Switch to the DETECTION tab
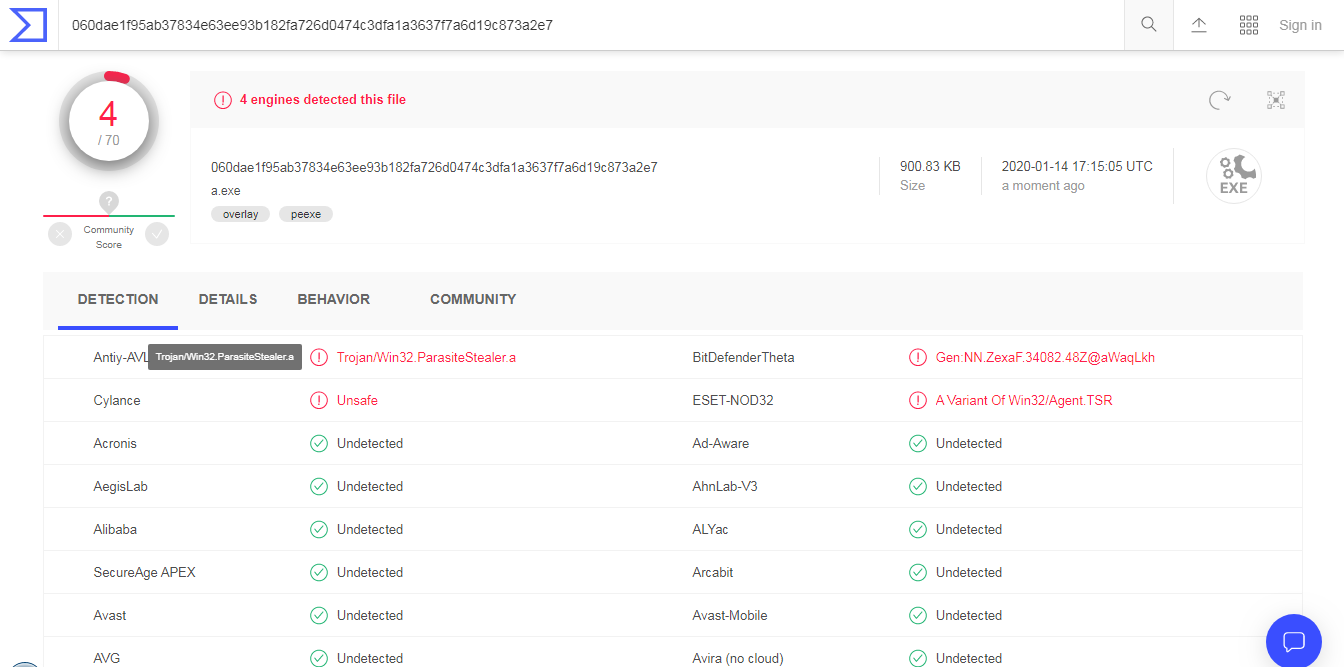This screenshot has height=667, width=1344. (118, 299)
